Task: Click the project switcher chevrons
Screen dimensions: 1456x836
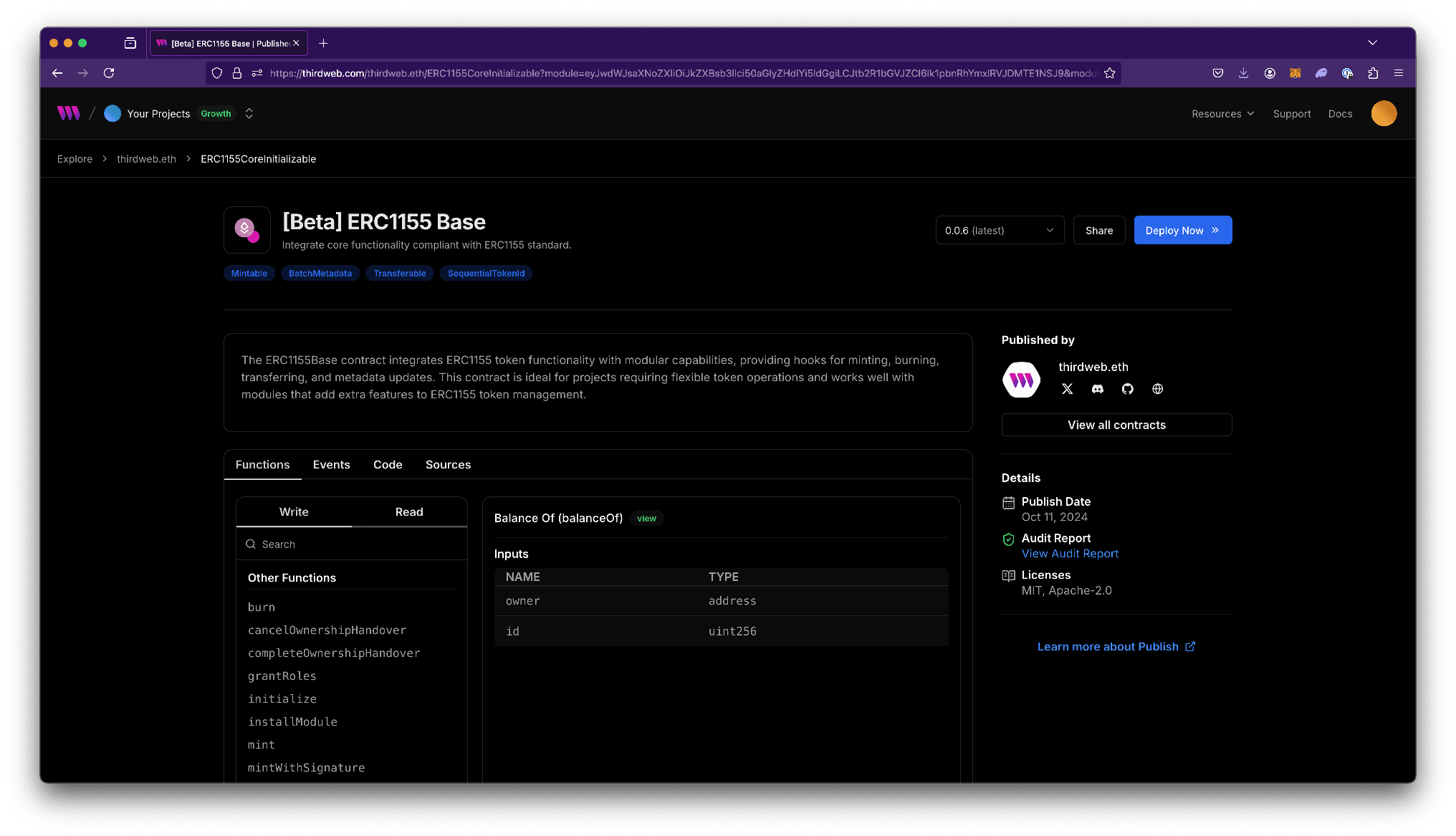Action: (249, 113)
